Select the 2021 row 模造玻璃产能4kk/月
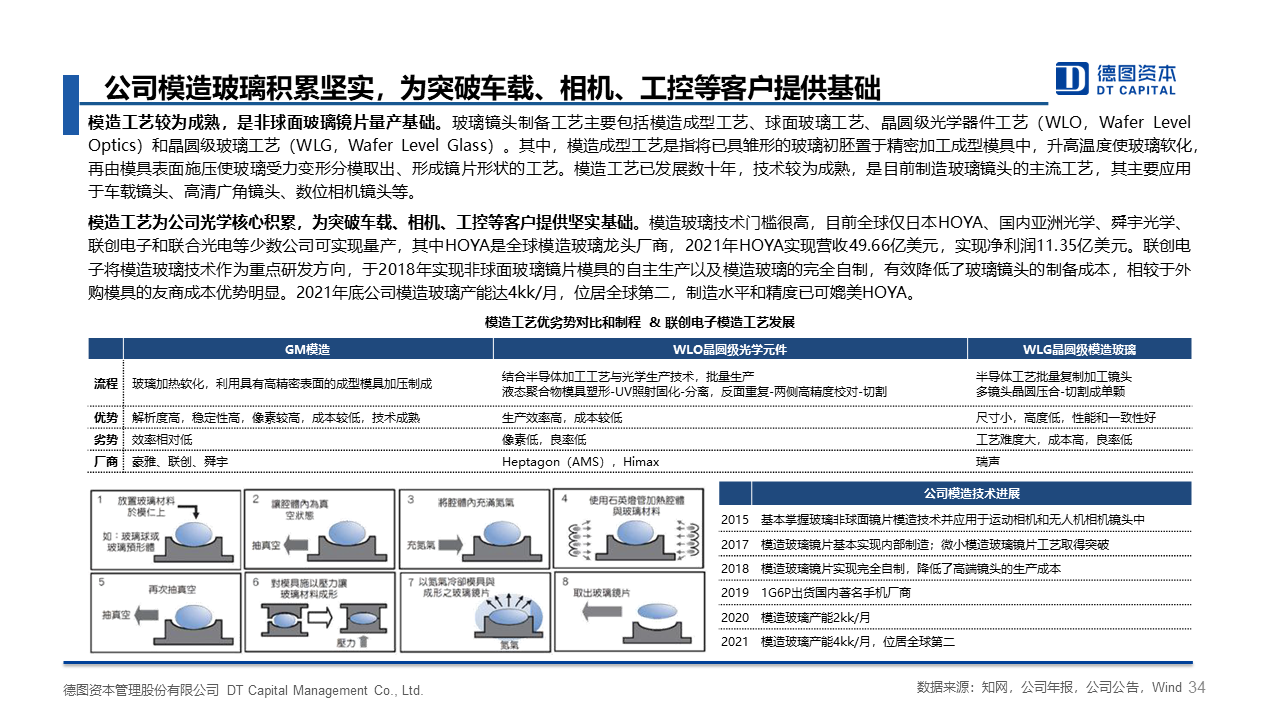The height and width of the screenshot is (720, 1280). pyautogui.click(x=955, y=642)
